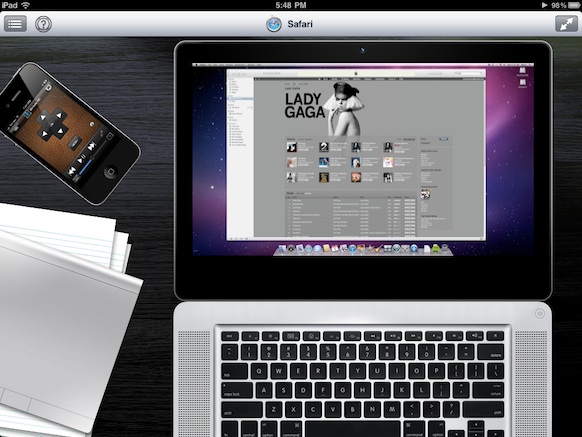The width and height of the screenshot is (582, 437).
Task: Tap the L key
Action: 421,391
